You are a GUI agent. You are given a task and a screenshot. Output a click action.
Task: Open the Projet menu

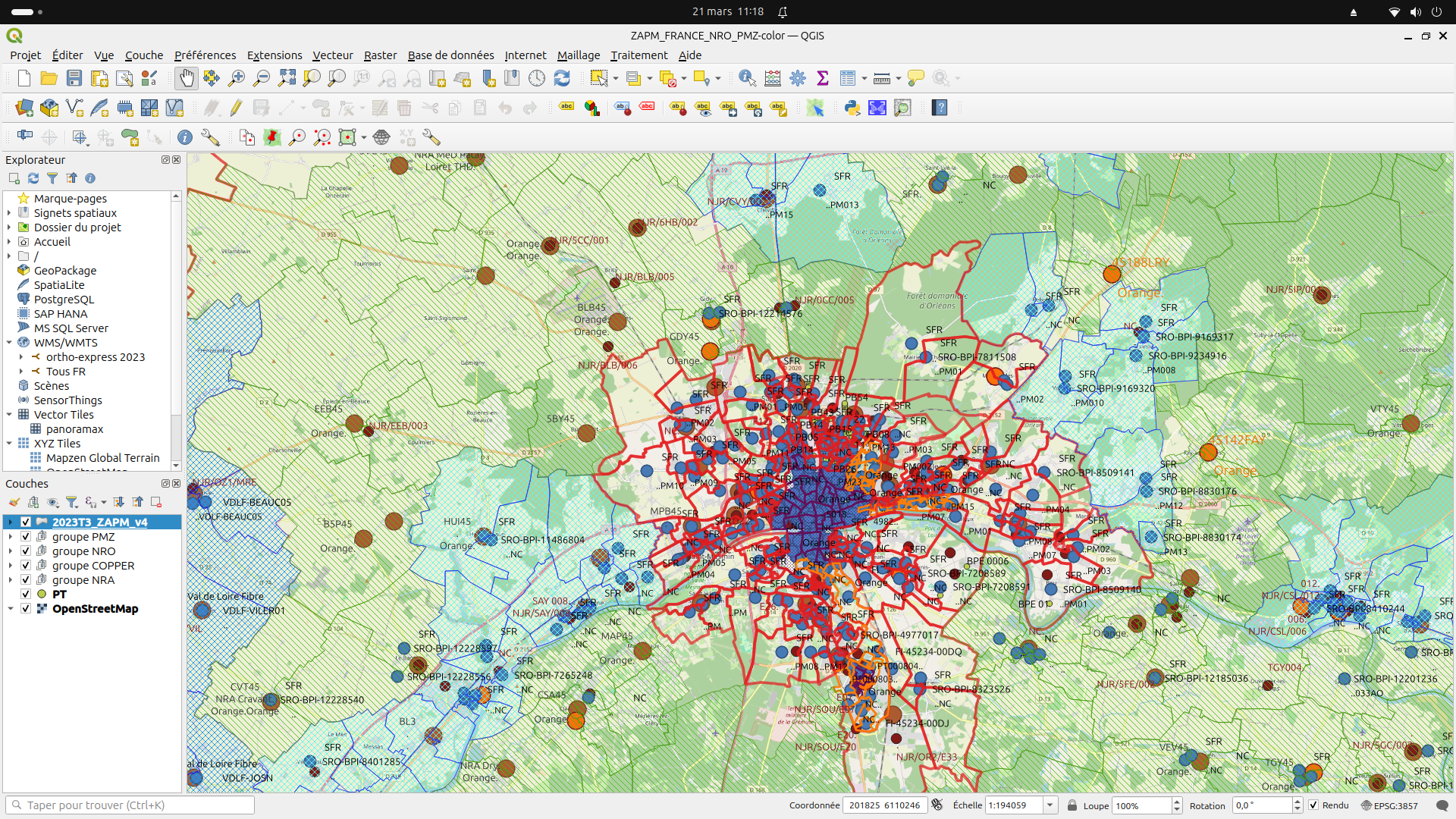25,55
